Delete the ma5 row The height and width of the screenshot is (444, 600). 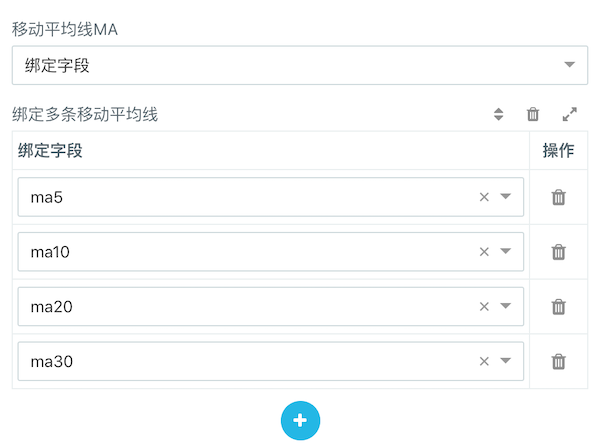[x=559, y=197]
